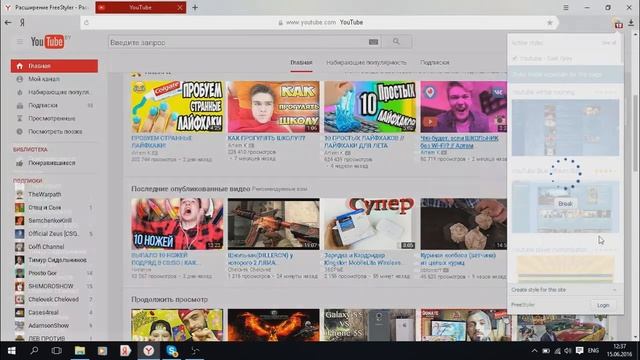Click the Login button in FreeStyler popup
Viewport: 640px width, 360px height.
(x=603, y=305)
